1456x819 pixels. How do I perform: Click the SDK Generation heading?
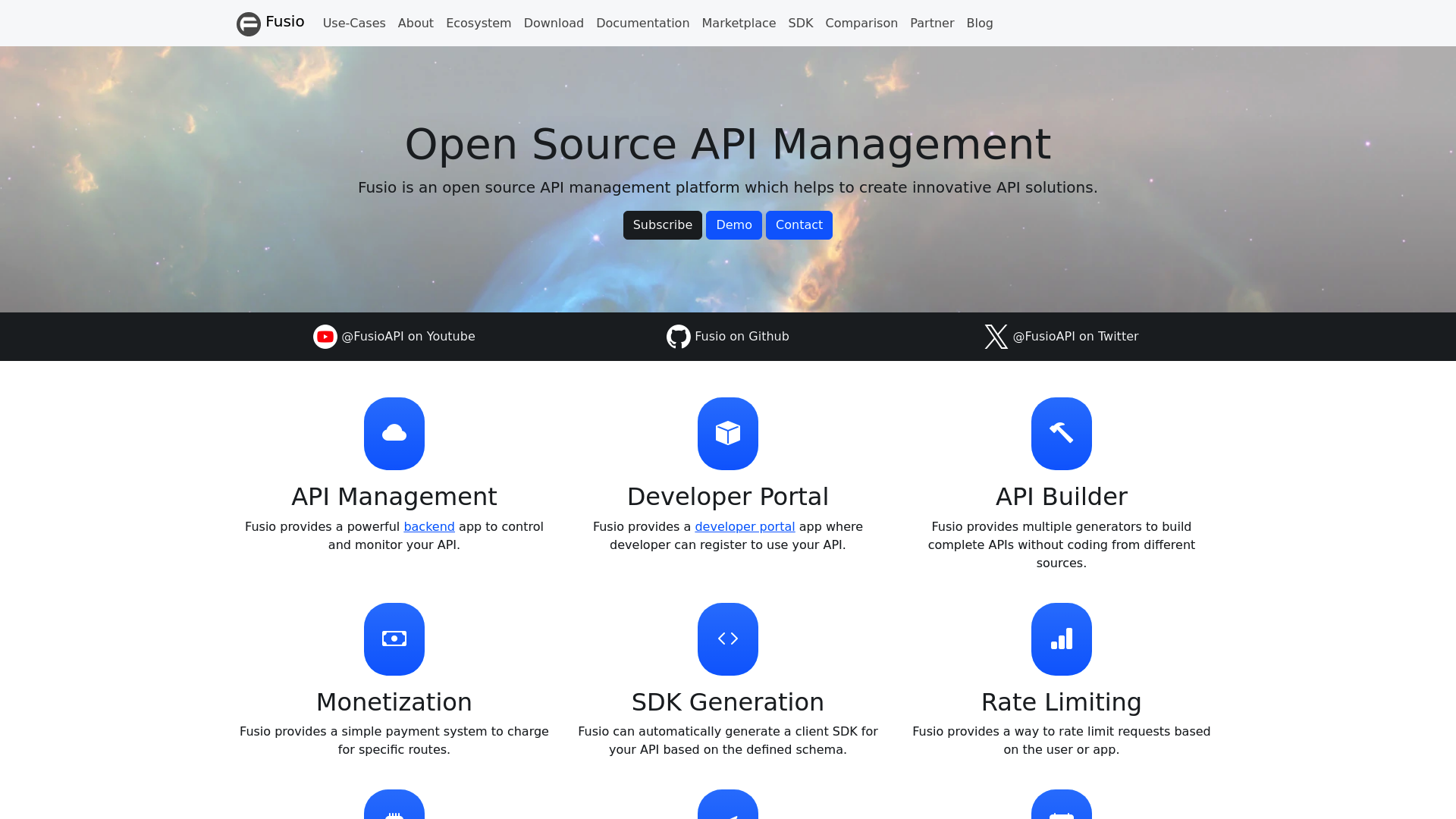tap(728, 702)
